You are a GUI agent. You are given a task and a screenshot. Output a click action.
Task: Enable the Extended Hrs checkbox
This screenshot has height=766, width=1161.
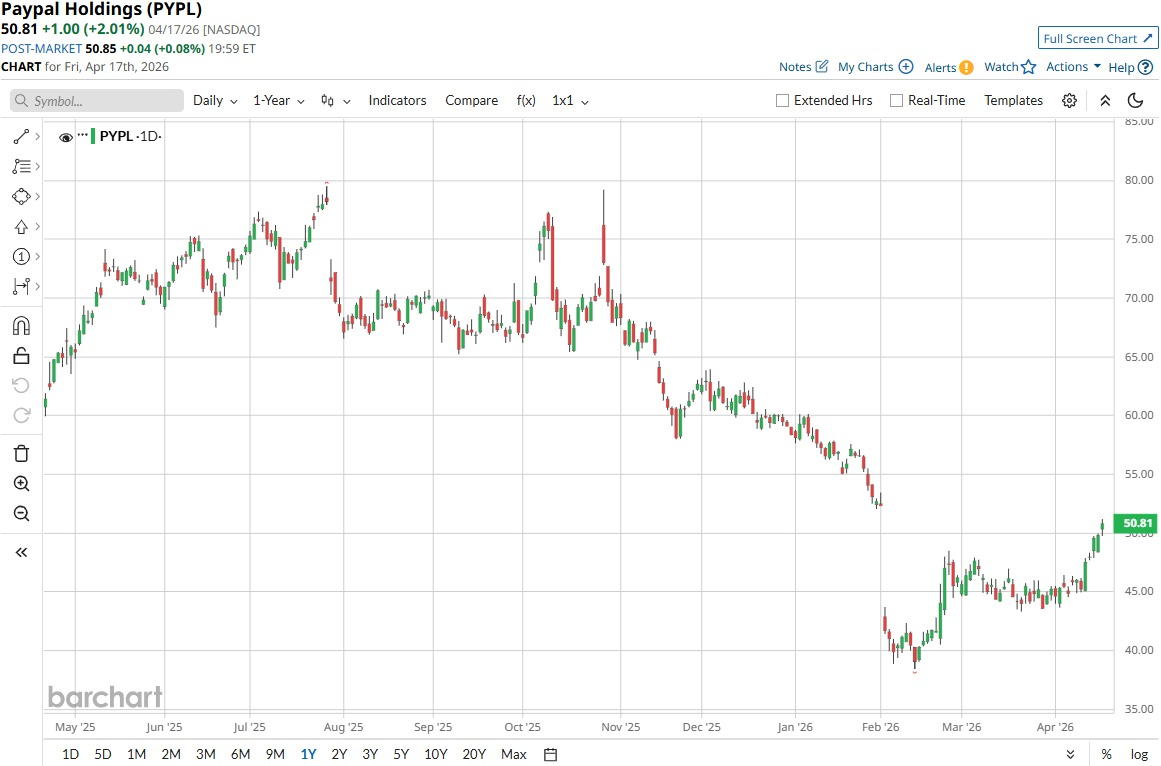[782, 101]
